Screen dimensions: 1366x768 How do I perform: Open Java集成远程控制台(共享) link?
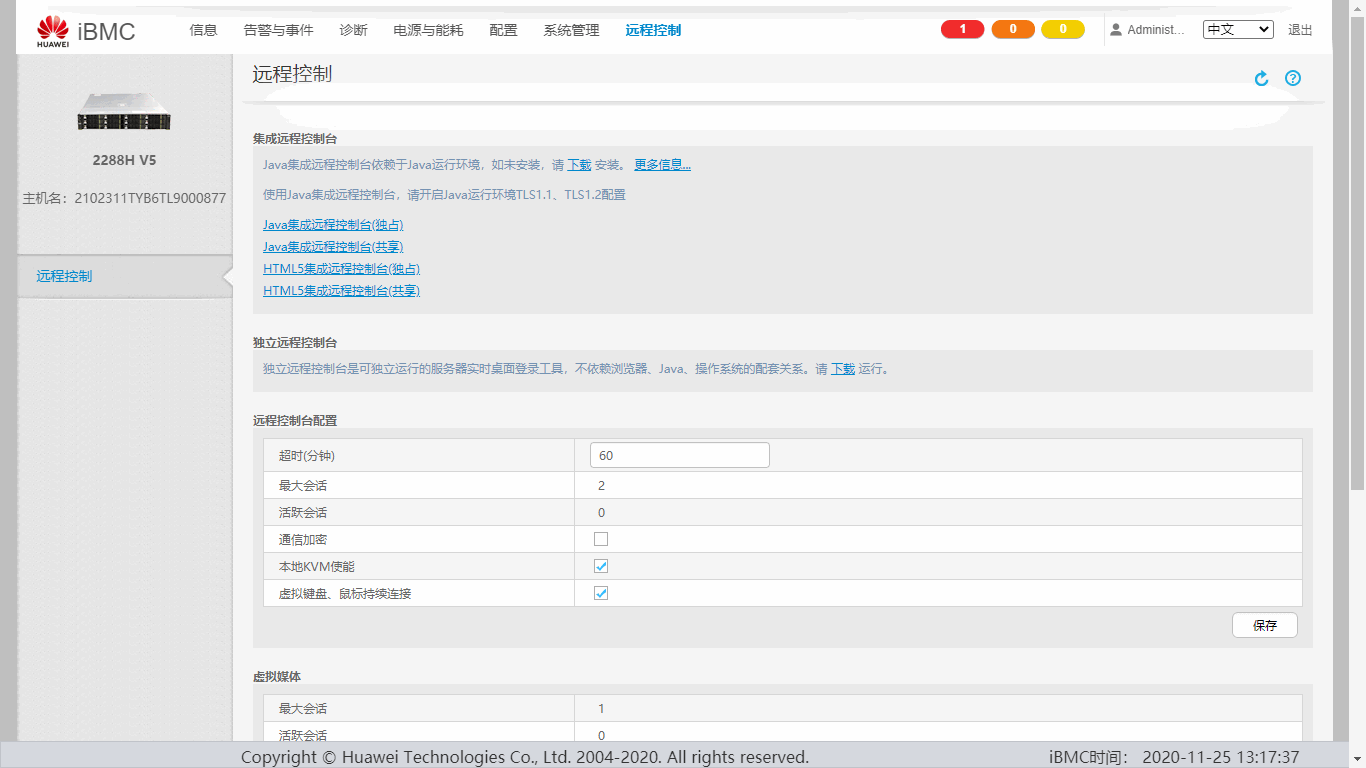click(333, 247)
